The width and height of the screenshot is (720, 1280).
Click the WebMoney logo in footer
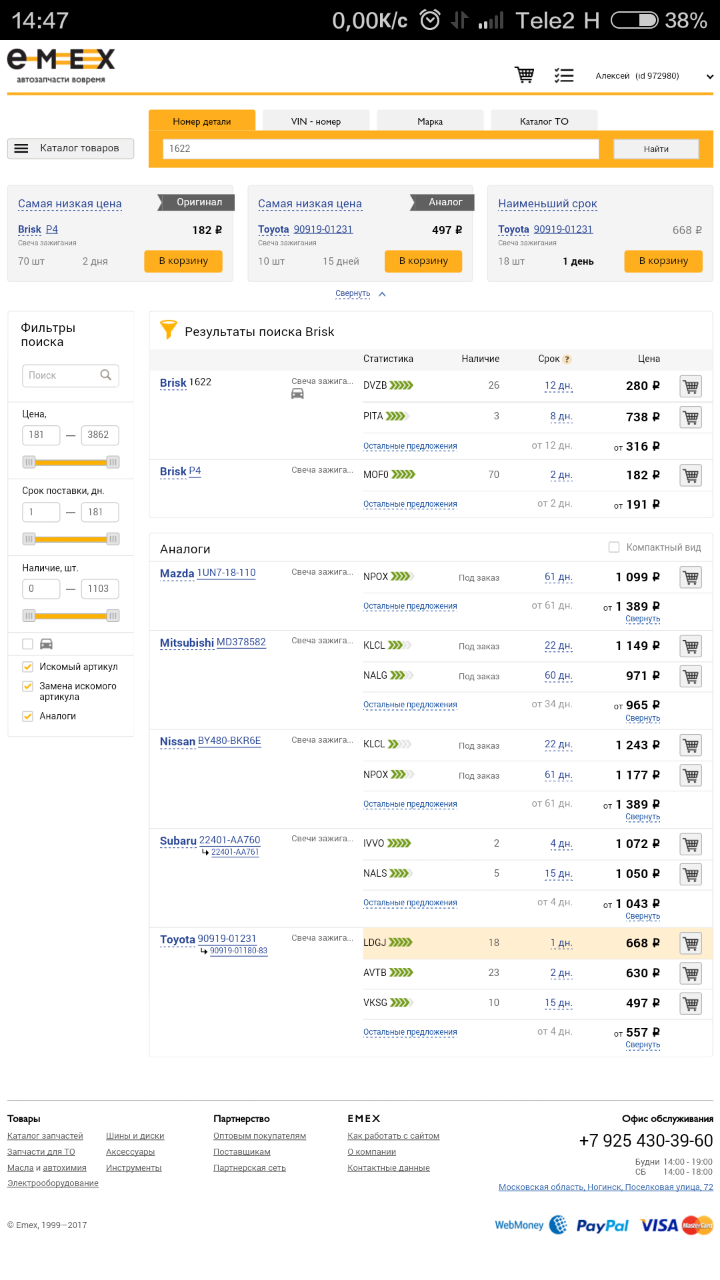(x=531, y=1225)
